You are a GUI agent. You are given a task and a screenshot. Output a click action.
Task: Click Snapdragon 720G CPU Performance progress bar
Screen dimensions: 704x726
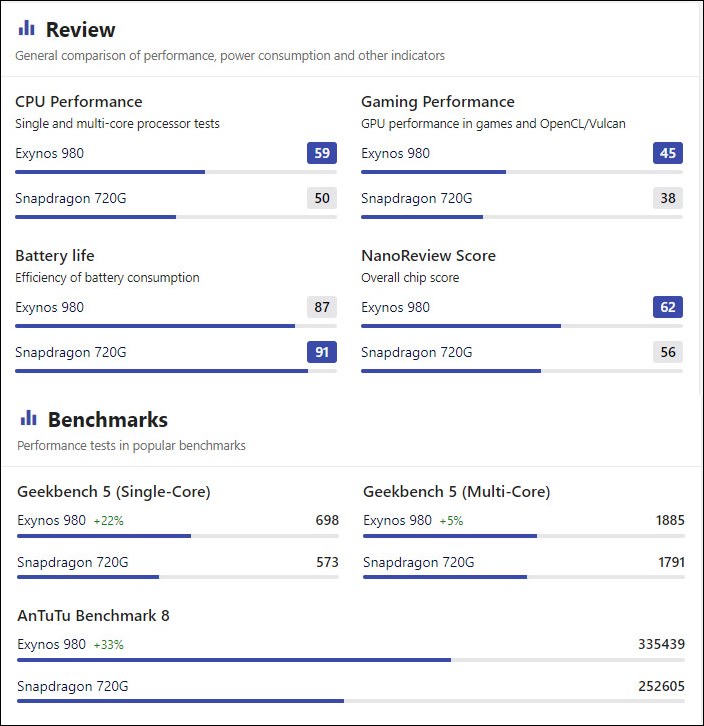(176, 217)
